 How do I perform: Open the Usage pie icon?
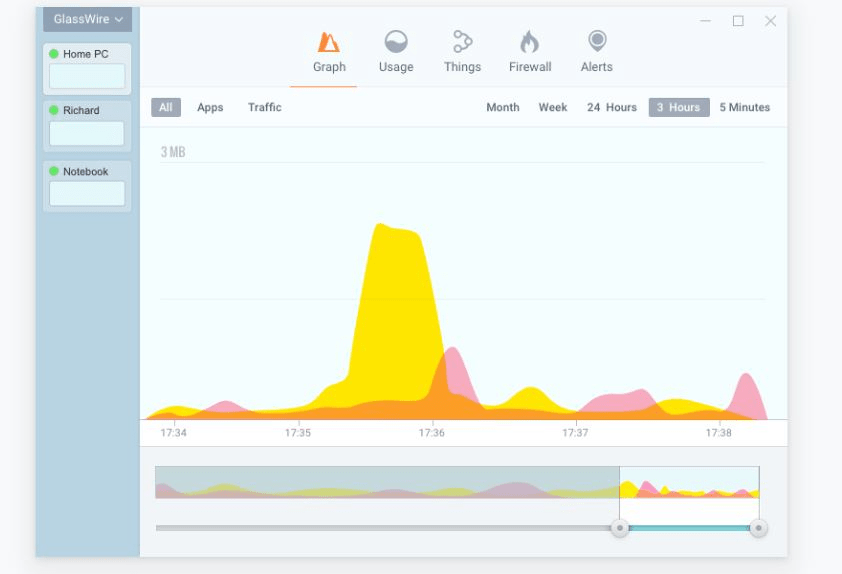pyautogui.click(x=396, y=41)
